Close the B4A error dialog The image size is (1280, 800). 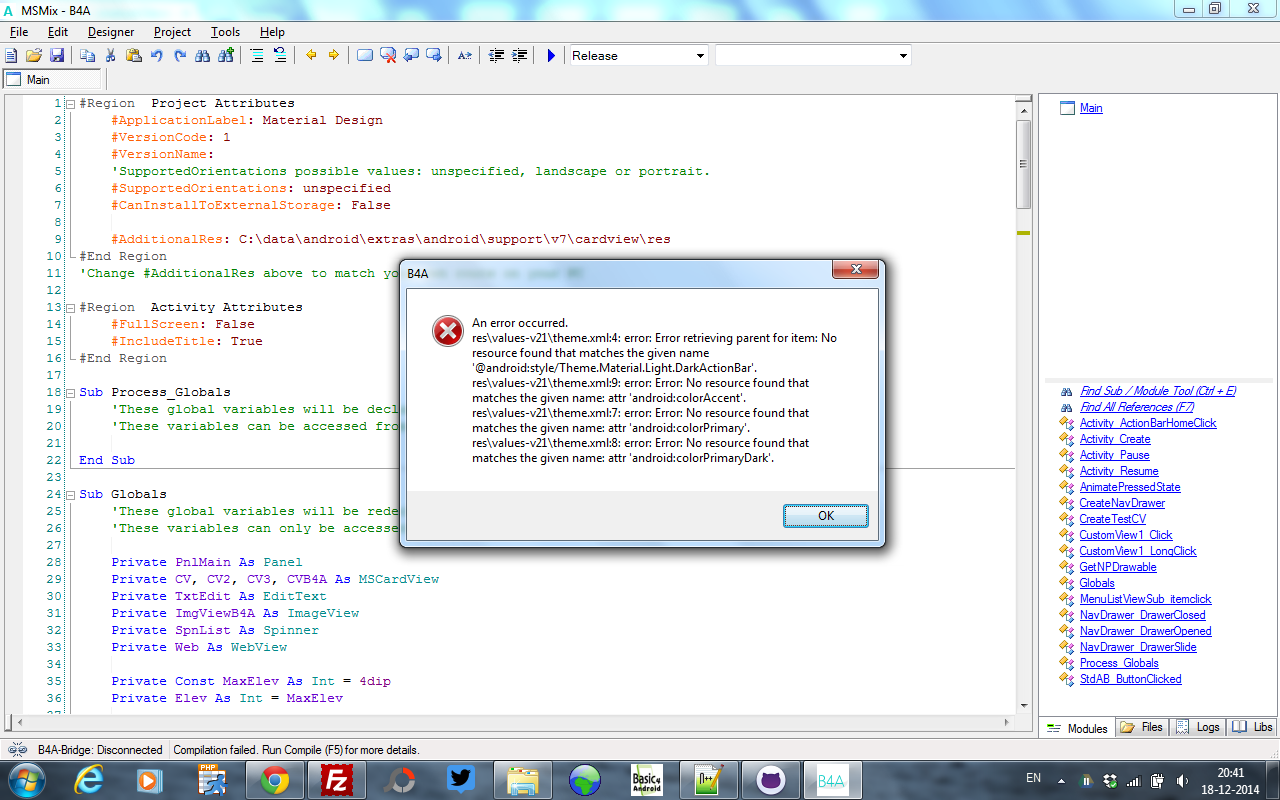[856, 272]
